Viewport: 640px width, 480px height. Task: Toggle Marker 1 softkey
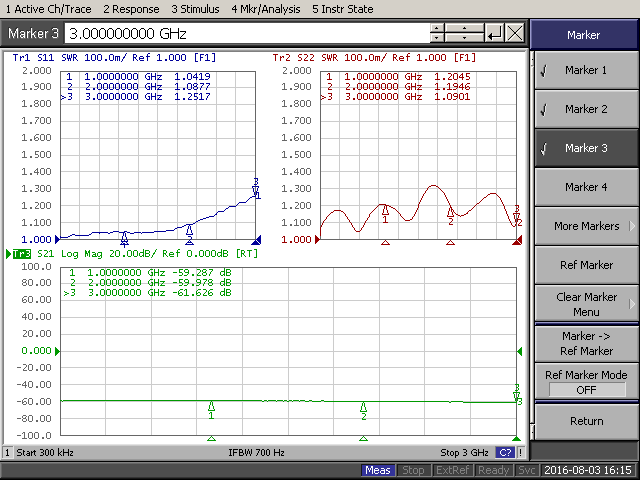(x=586, y=70)
